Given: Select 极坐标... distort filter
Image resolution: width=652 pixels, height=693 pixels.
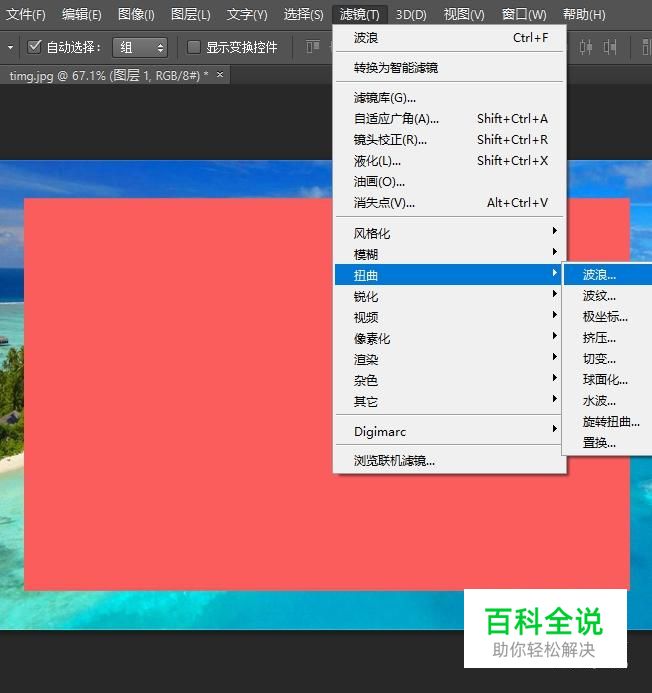Looking at the screenshot, I should (608, 316).
